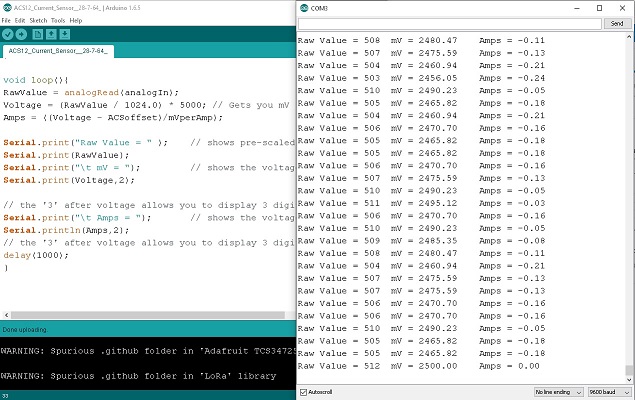
Task: Click the Voltage calculation code line
Action: coord(146,105)
